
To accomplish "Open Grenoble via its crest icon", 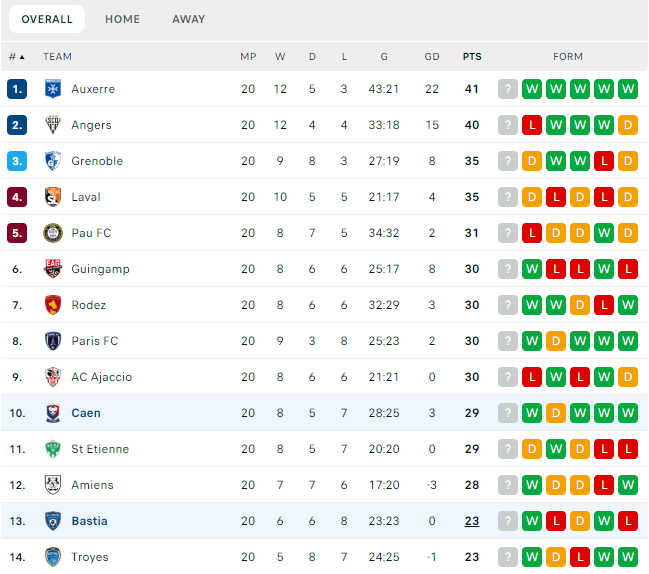I will click(53, 161).
